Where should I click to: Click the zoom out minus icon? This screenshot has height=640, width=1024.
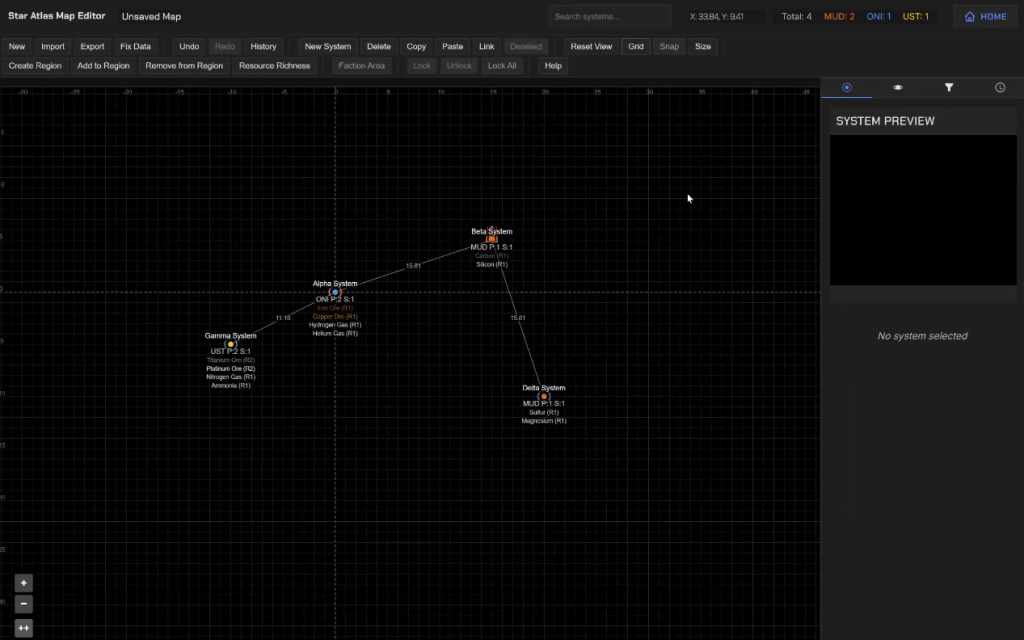pyautogui.click(x=23, y=603)
